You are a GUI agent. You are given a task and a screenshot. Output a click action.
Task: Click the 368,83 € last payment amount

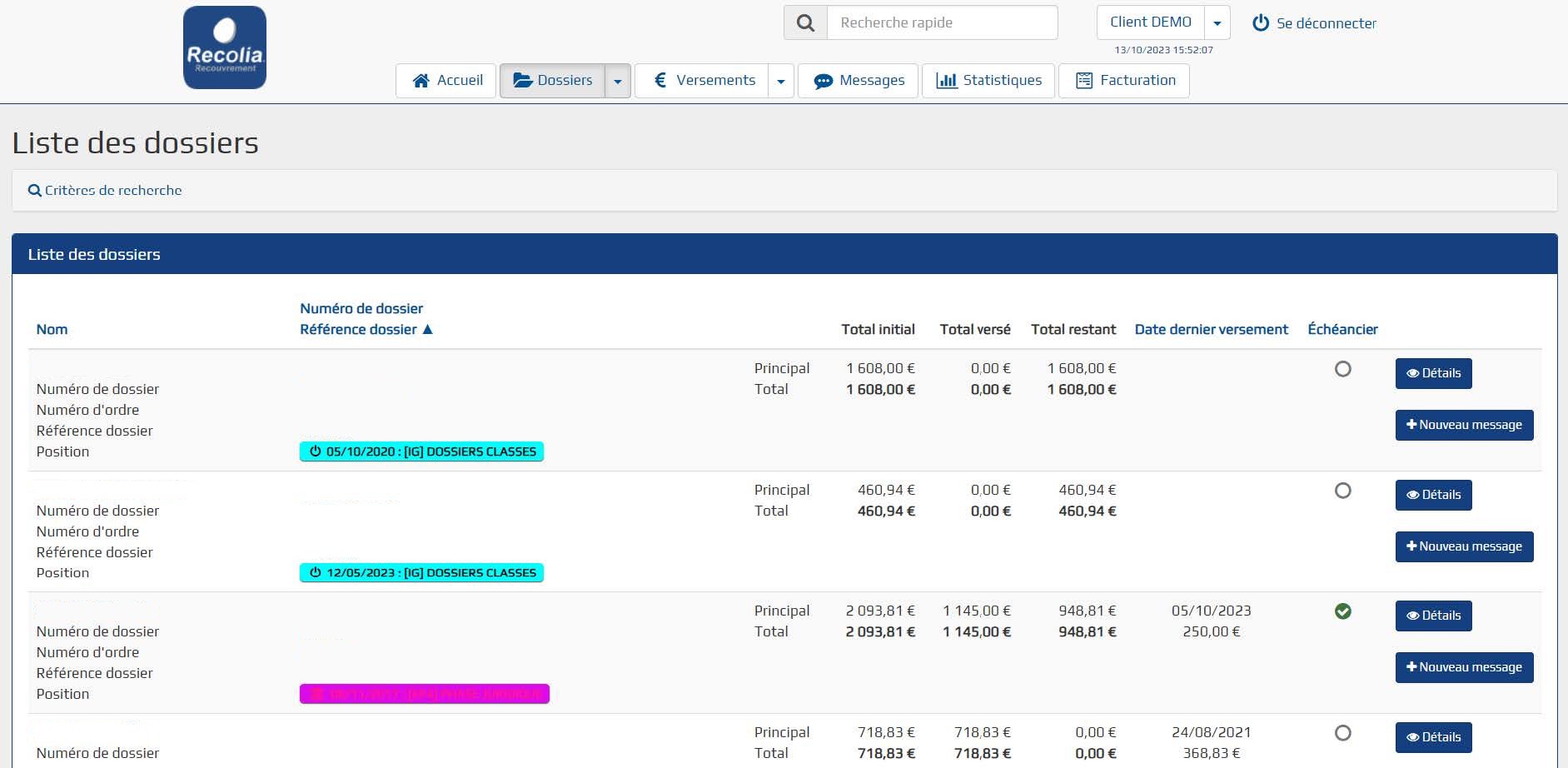[x=1211, y=753]
